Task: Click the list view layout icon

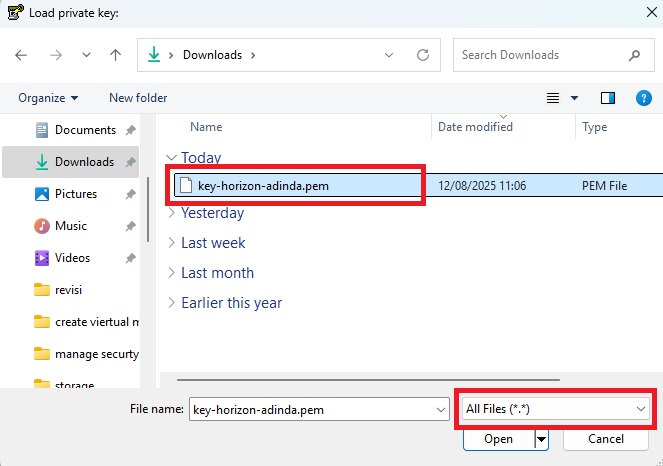Action: pyautogui.click(x=553, y=98)
